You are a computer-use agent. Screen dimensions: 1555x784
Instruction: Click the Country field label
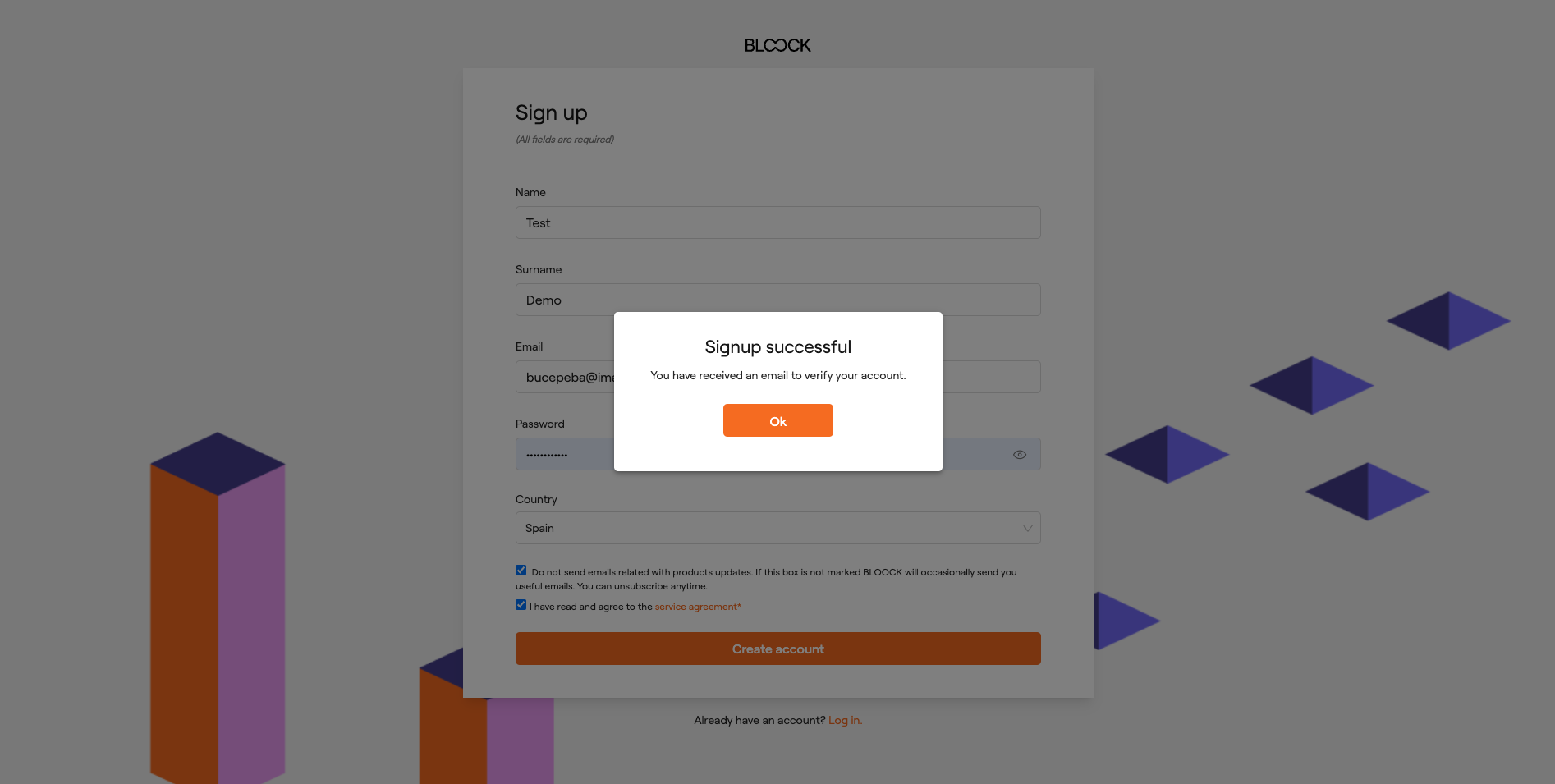point(536,499)
